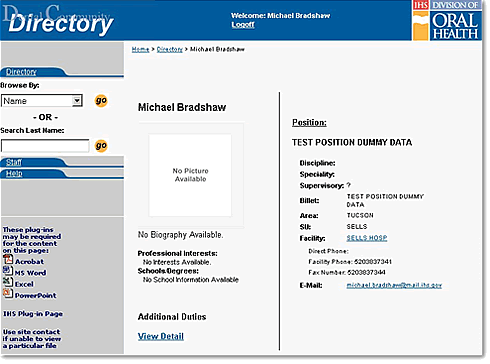Open the Browse By Name dropdown

click(42, 101)
